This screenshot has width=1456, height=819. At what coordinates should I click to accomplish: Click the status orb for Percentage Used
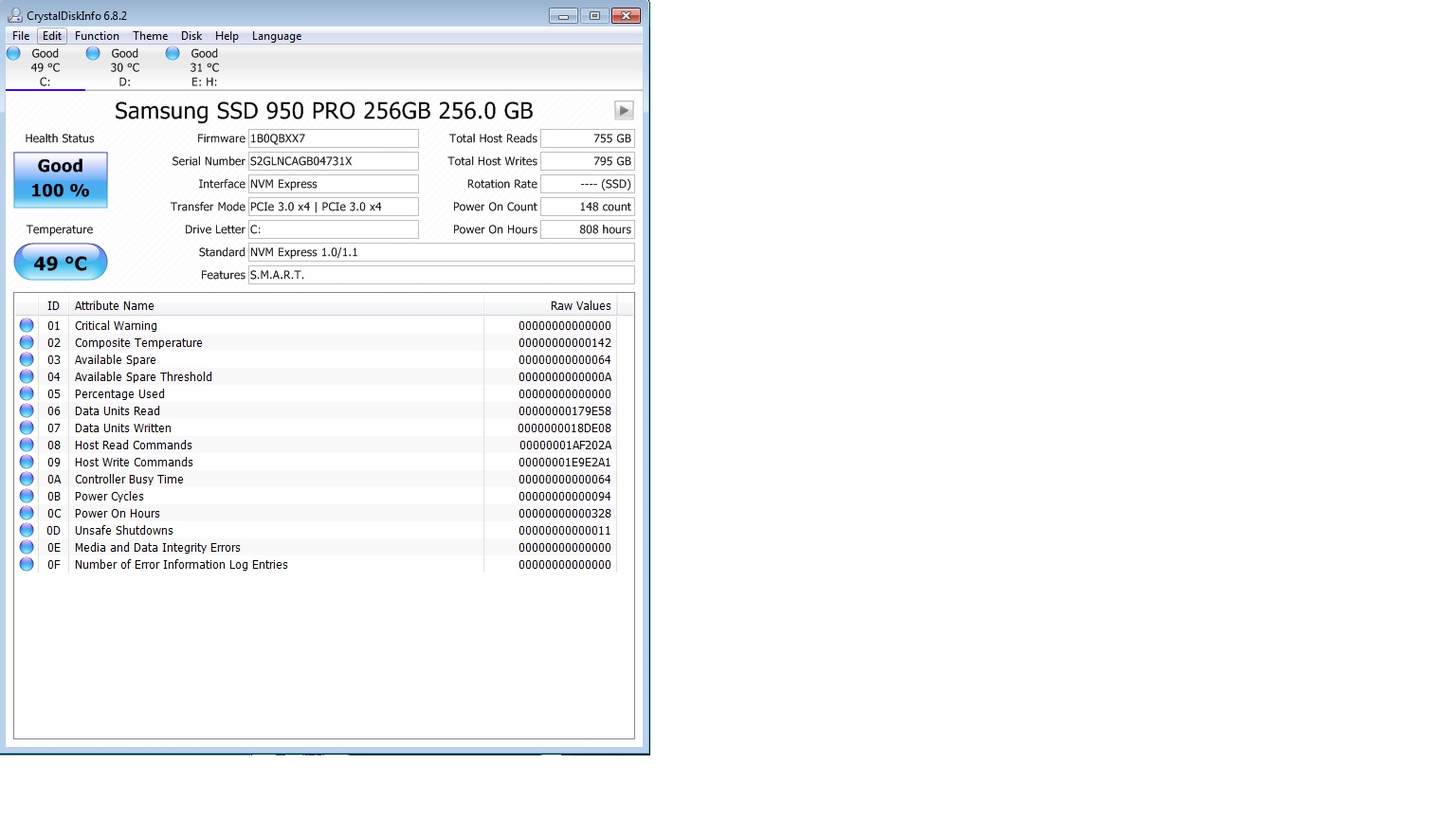tap(27, 393)
